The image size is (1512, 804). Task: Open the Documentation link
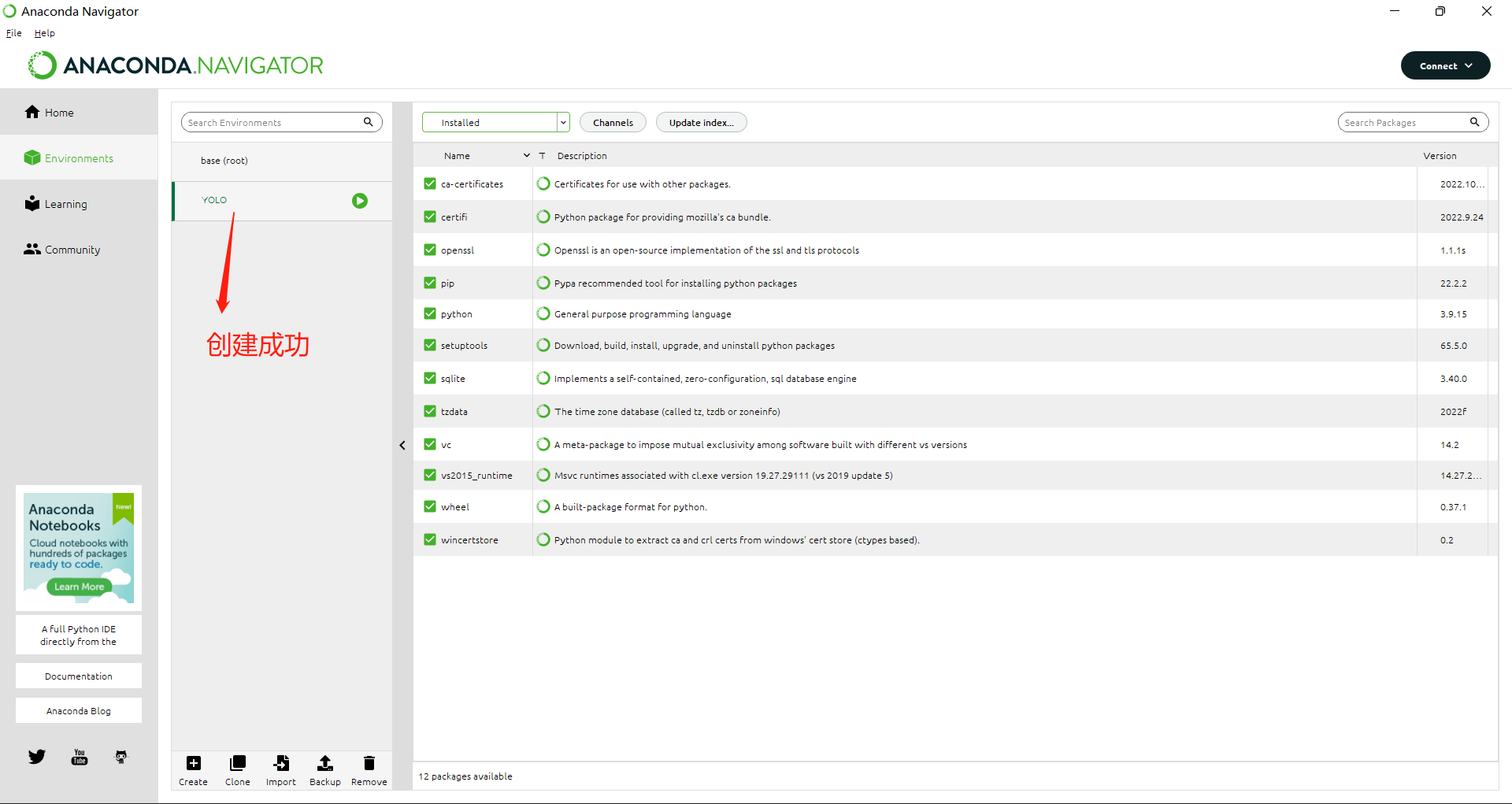pyautogui.click(x=79, y=676)
